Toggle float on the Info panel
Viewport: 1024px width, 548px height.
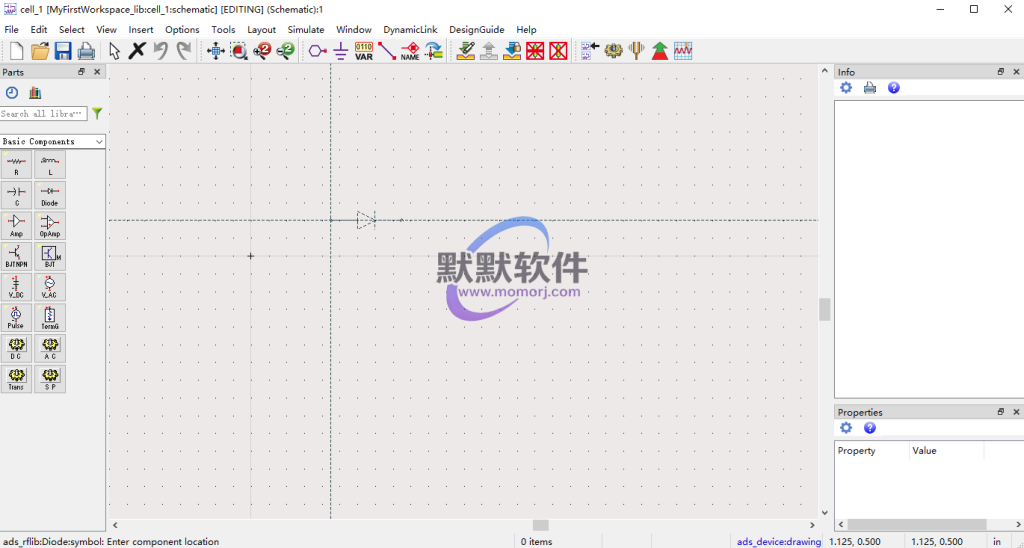(x=1000, y=72)
